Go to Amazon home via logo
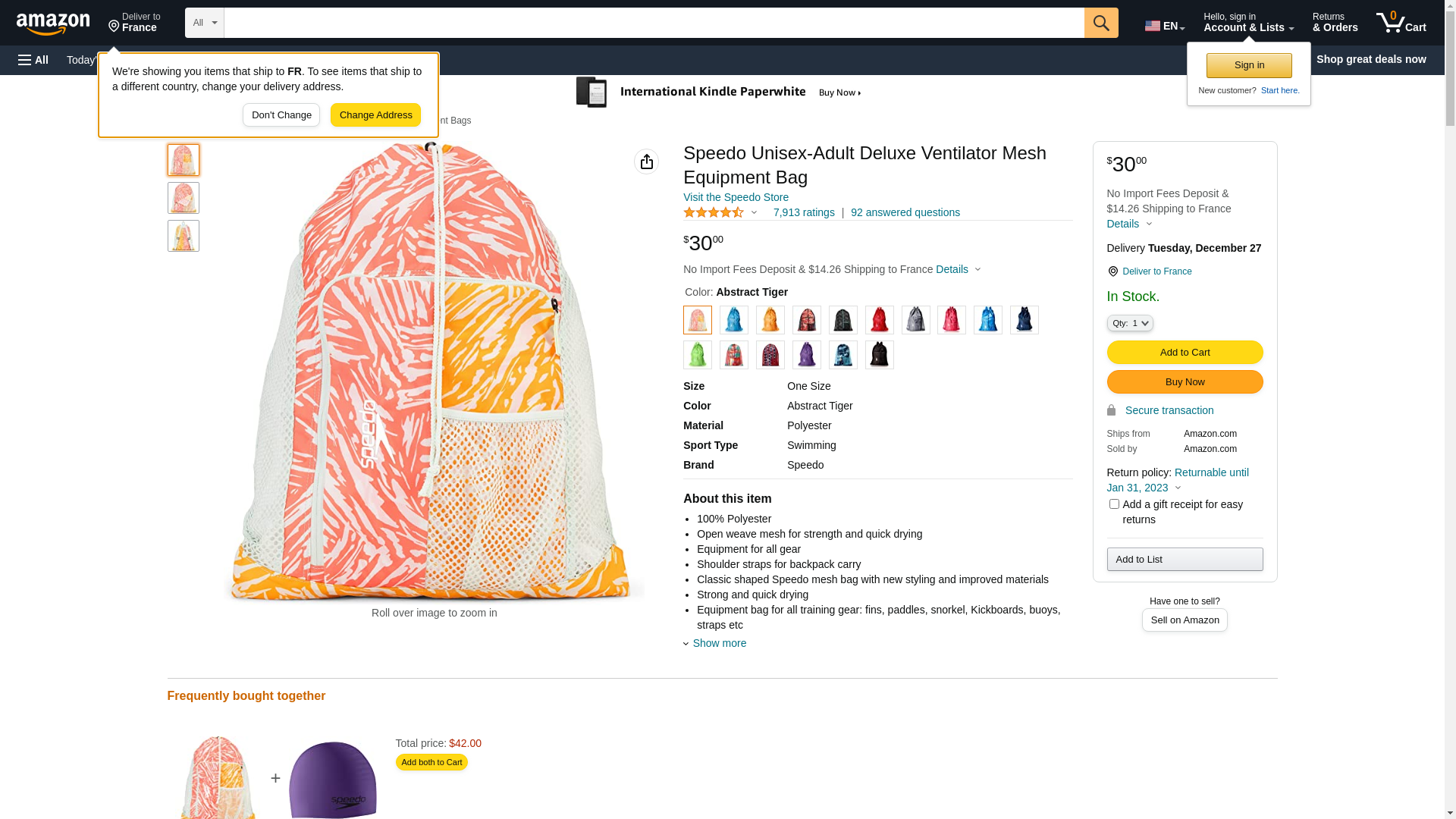 tap(53, 24)
